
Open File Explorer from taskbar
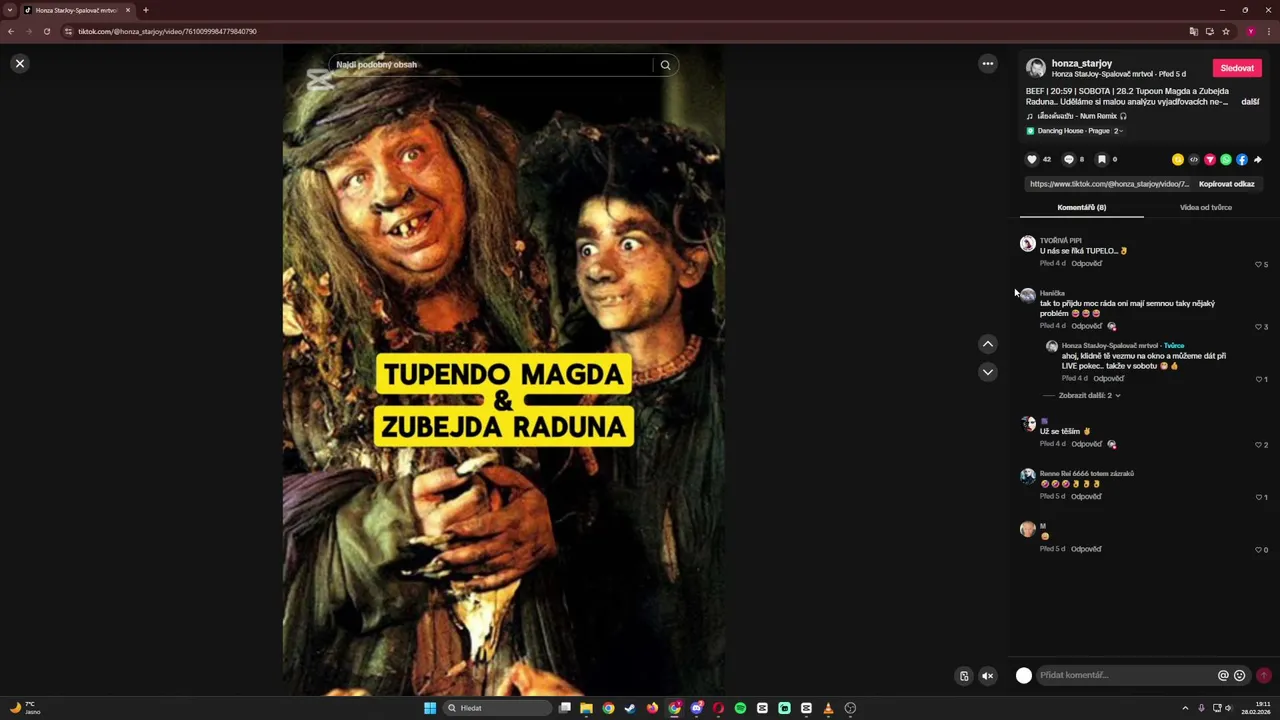coord(586,708)
